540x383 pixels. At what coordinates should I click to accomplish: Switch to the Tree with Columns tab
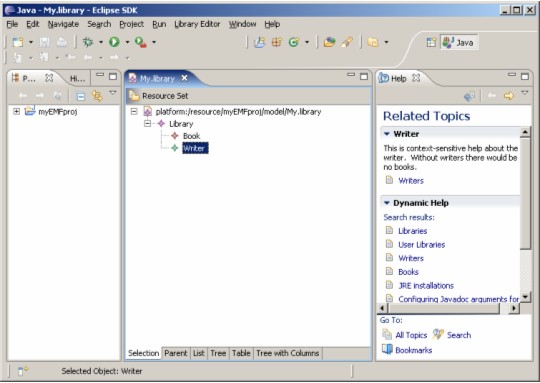pyautogui.click(x=288, y=353)
